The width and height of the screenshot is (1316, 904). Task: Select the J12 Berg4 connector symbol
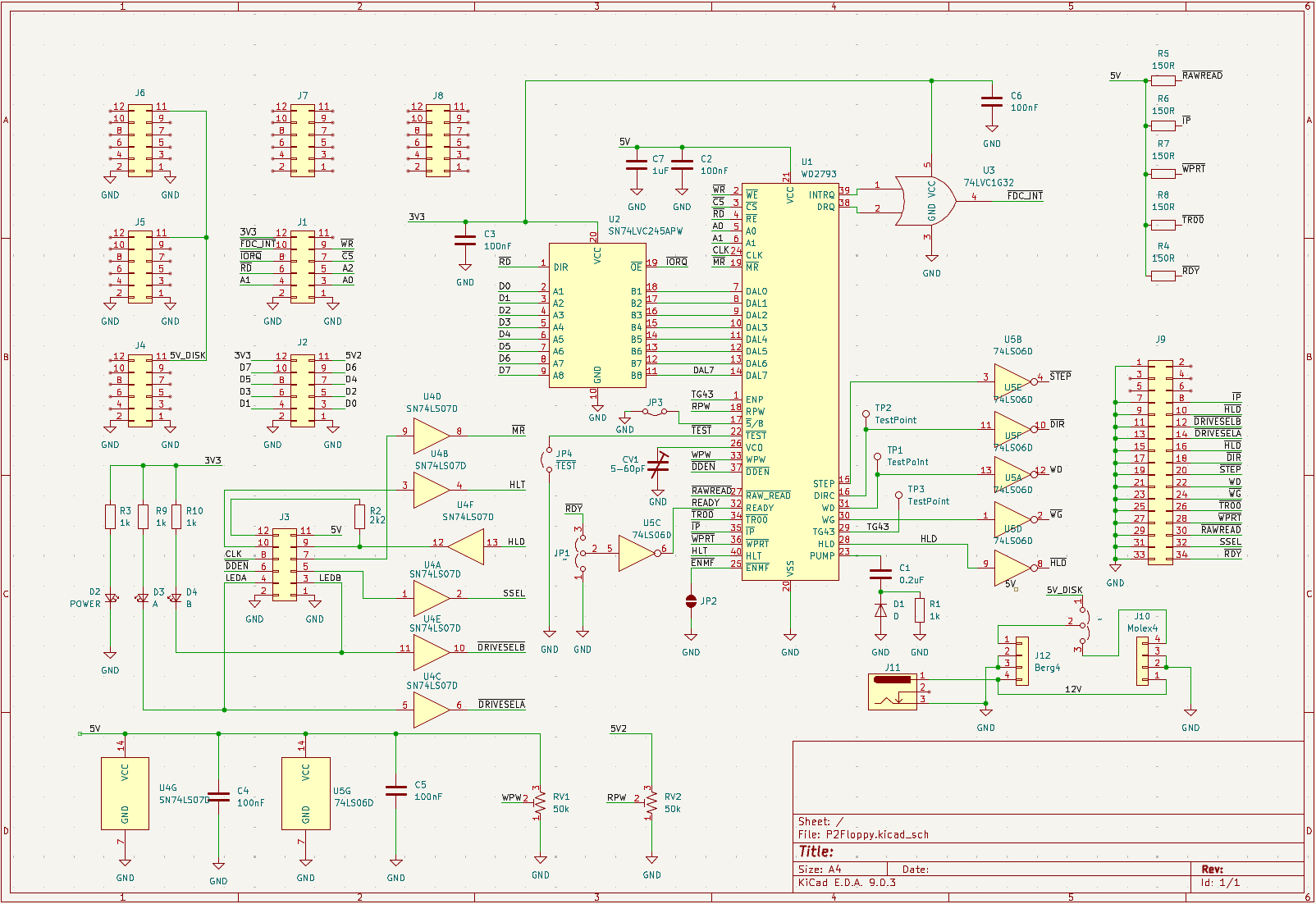pos(1022,661)
